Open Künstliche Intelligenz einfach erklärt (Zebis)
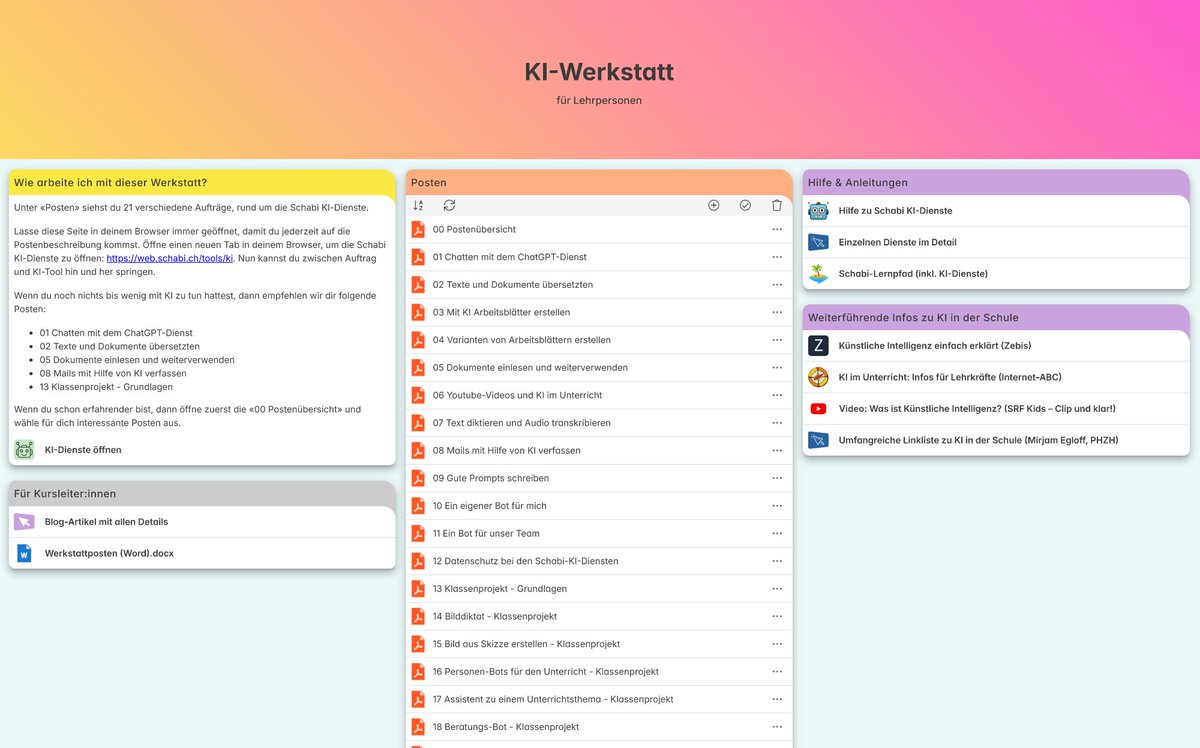1200x748 pixels. point(935,346)
